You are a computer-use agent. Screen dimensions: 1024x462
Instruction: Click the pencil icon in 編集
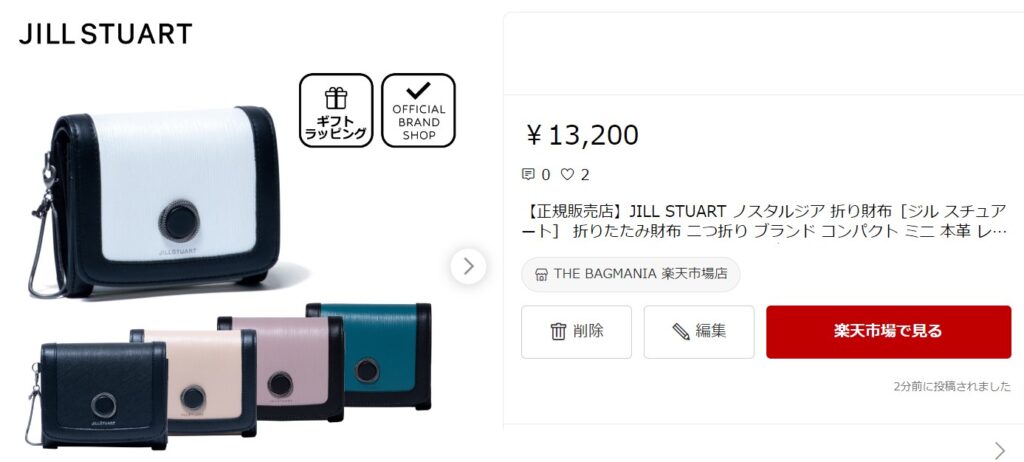[x=681, y=331]
